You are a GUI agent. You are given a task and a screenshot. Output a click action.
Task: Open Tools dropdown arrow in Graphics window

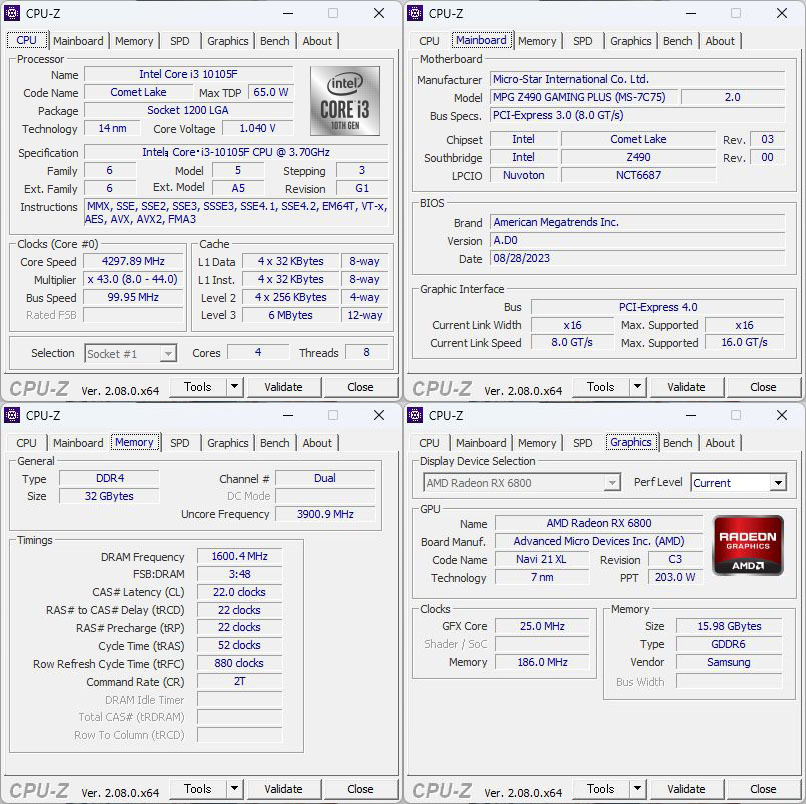637,789
